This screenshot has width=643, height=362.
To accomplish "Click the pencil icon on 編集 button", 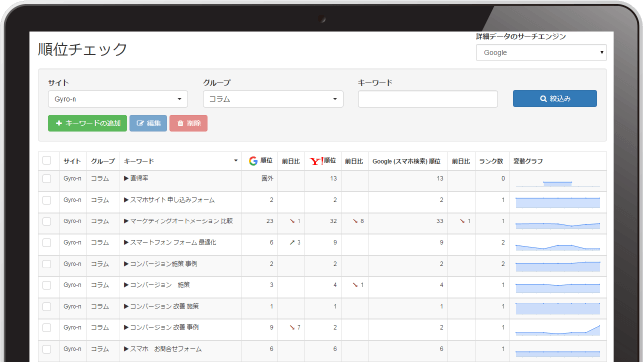I will (x=140, y=123).
